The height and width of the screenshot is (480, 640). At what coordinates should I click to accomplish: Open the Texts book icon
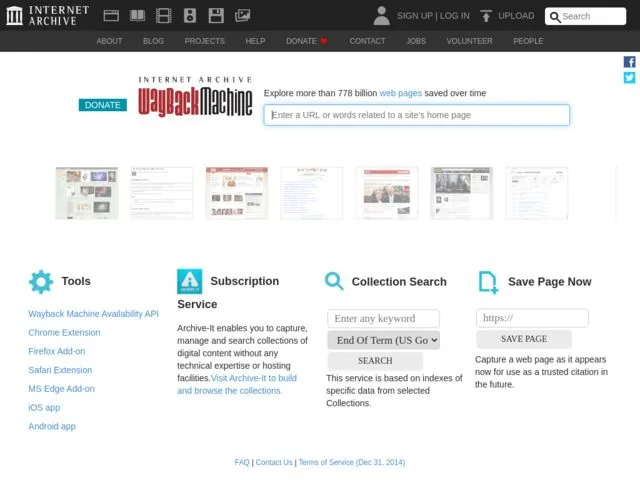(x=137, y=16)
